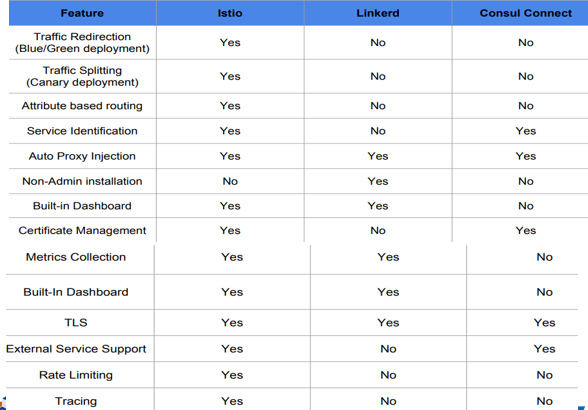
Task: Select the Tracing row label
Action: [x=76, y=401]
